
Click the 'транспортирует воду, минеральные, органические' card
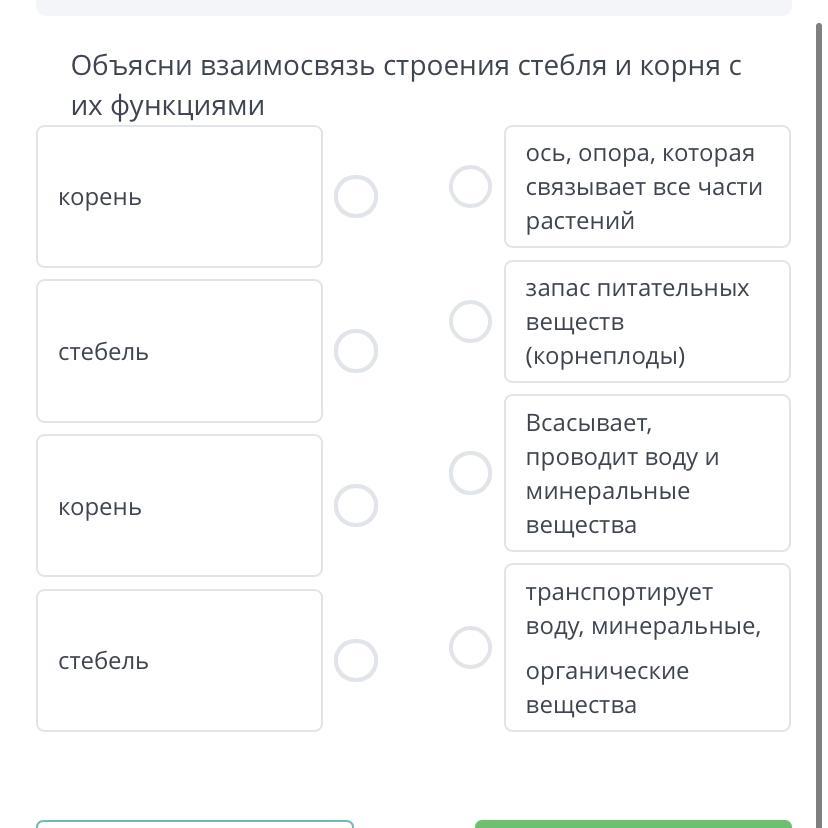click(647, 648)
